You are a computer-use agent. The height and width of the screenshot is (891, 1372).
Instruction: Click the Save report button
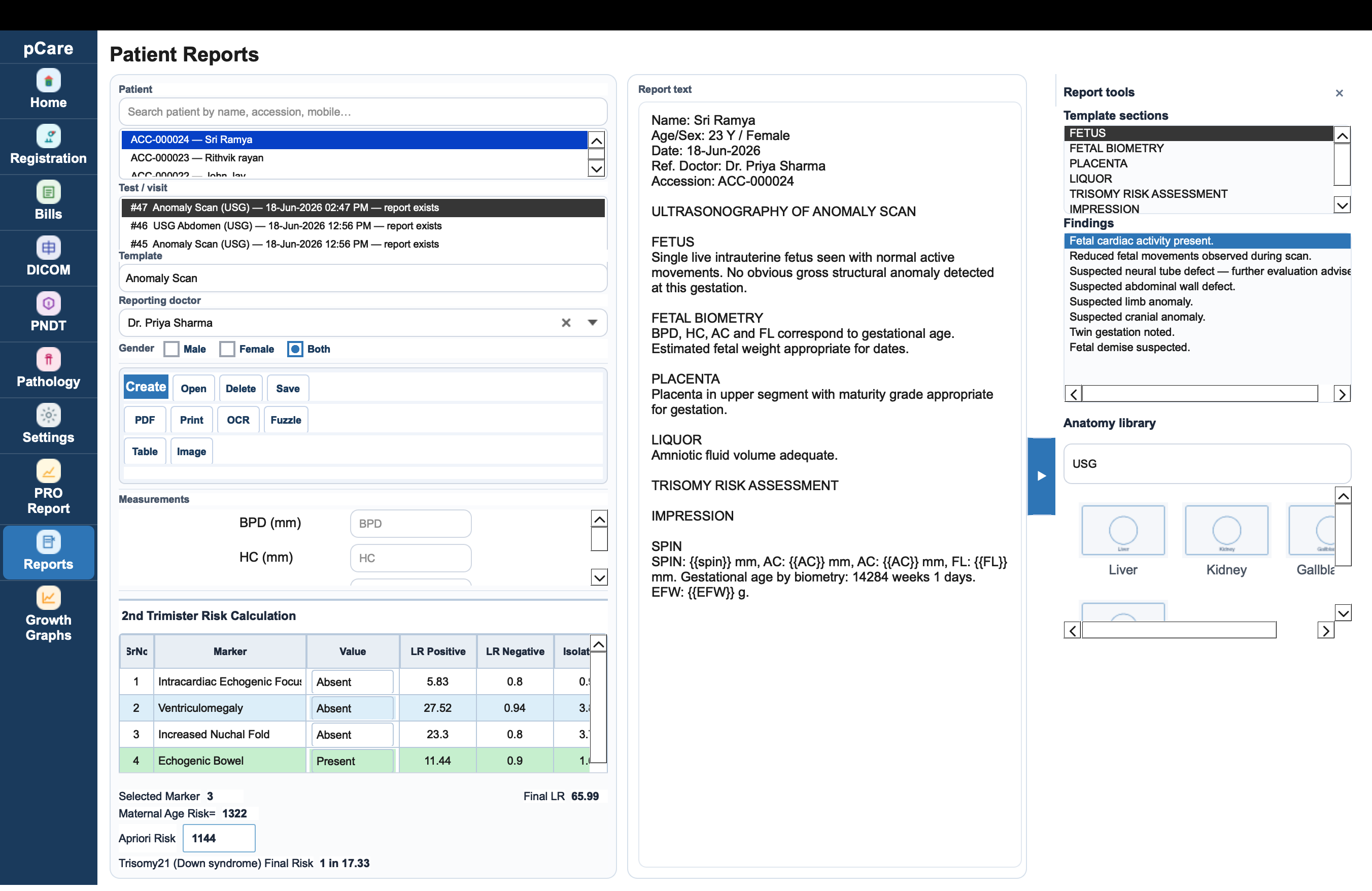(x=288, y=389)
